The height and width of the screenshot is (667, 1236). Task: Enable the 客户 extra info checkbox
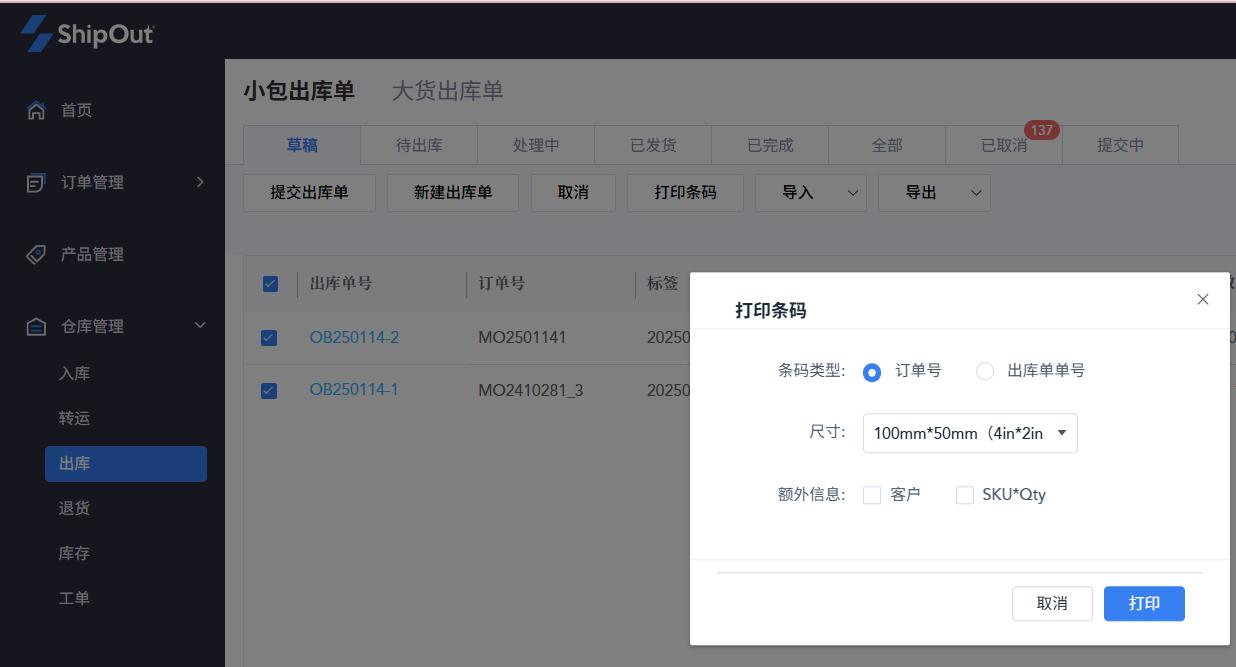pos(872,495)
